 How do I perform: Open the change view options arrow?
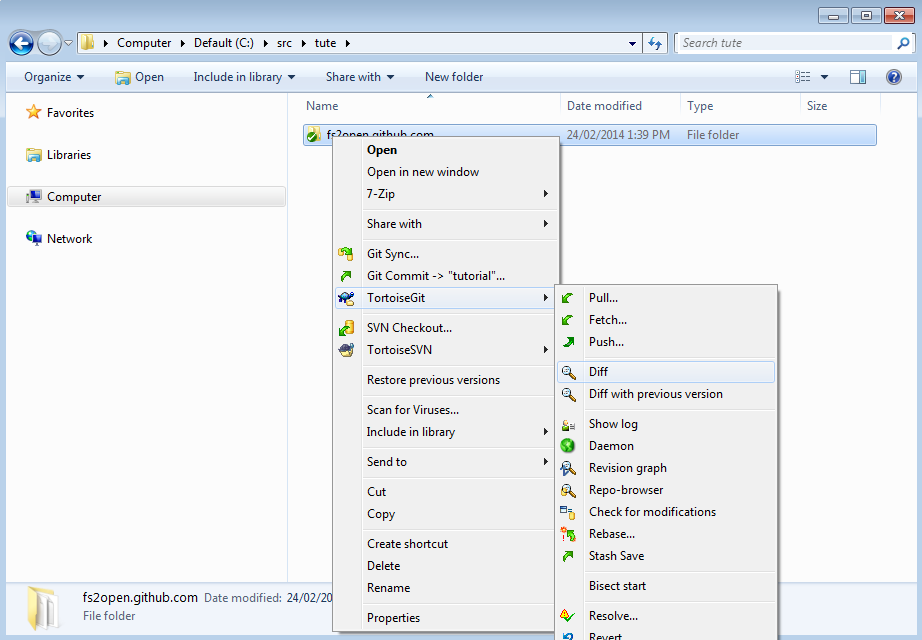(x=825, y=77)
